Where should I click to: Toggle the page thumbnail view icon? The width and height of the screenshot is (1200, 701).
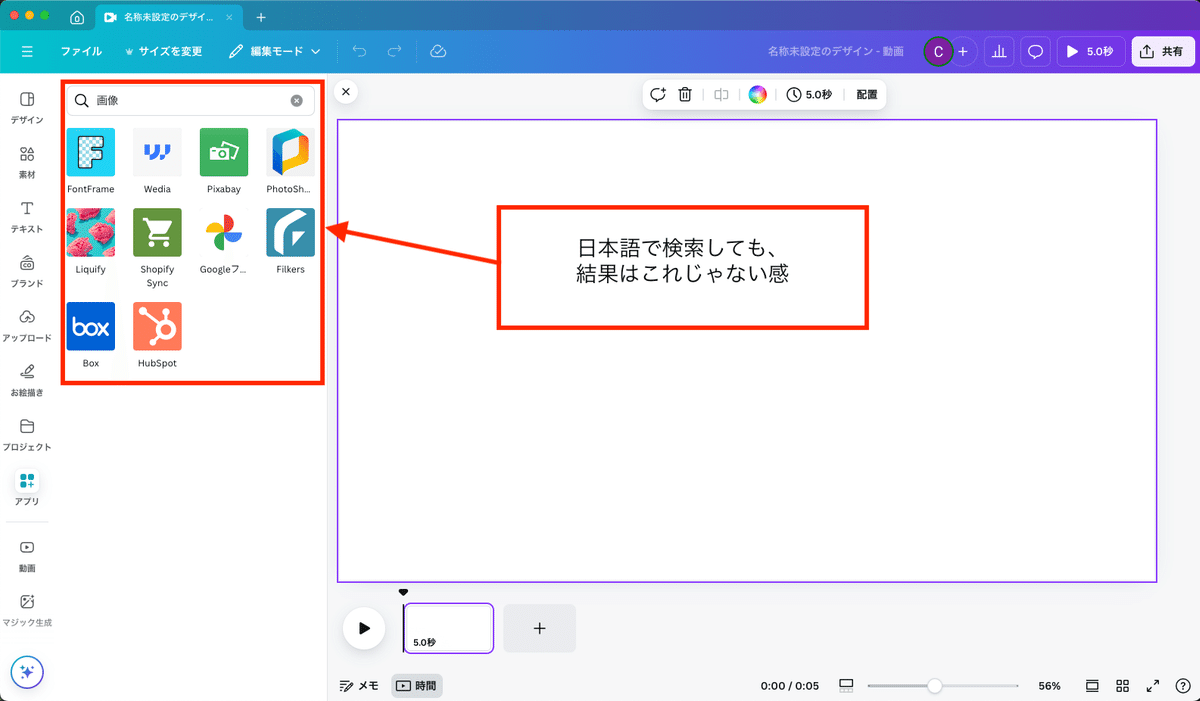pos(1092,686)
